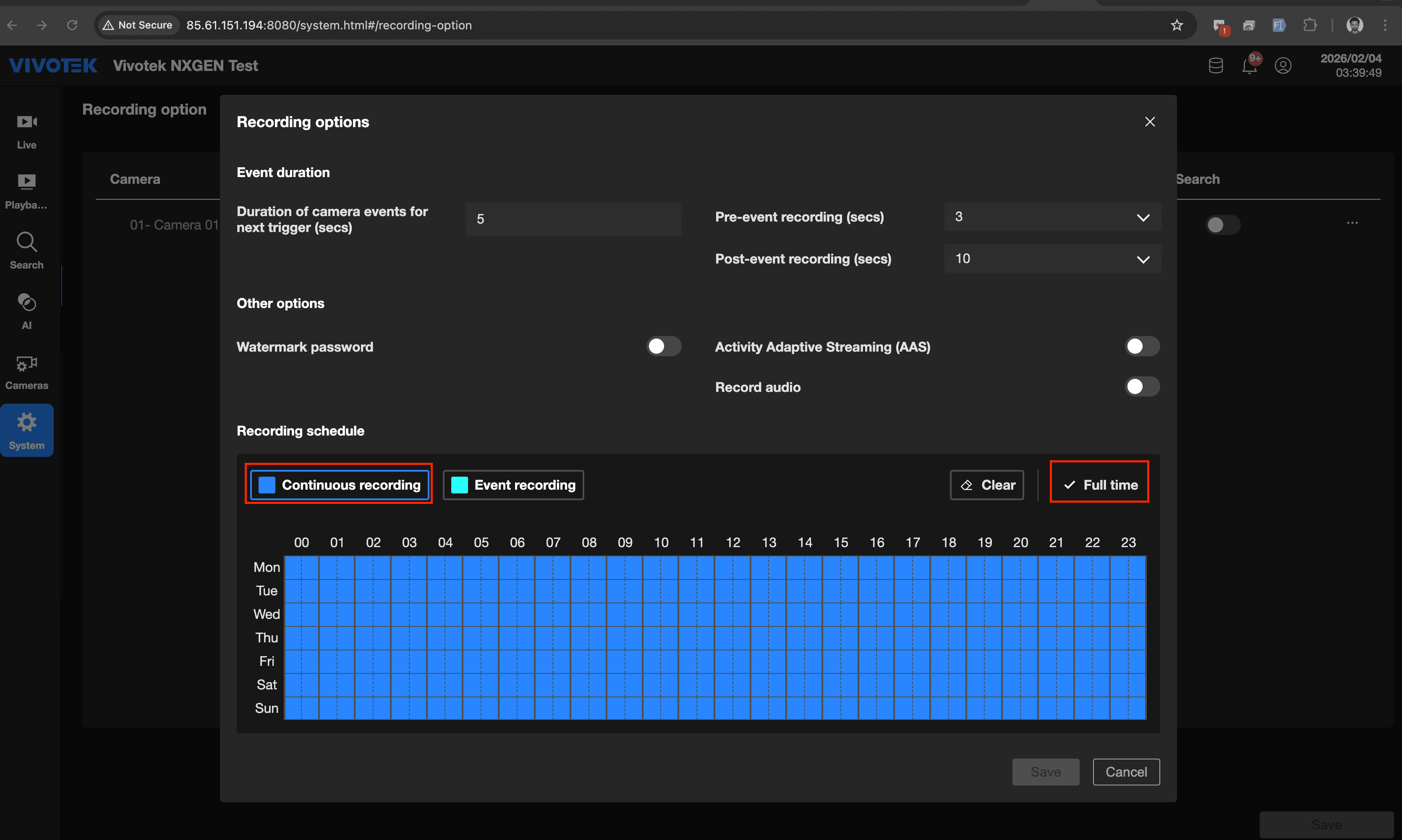
Task: Open the Live view sidebar icon
Action: [x=26, y=131]
